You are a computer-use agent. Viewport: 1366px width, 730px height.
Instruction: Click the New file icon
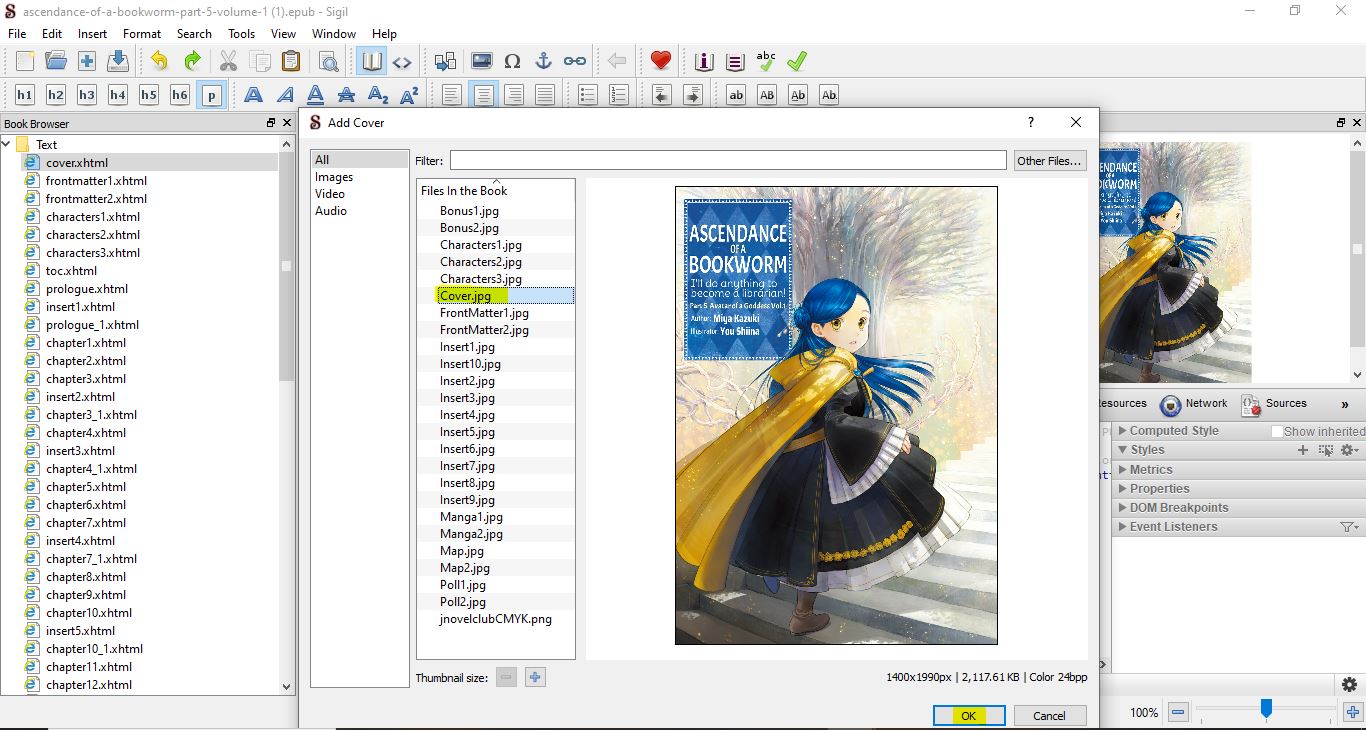coord(25,61)
